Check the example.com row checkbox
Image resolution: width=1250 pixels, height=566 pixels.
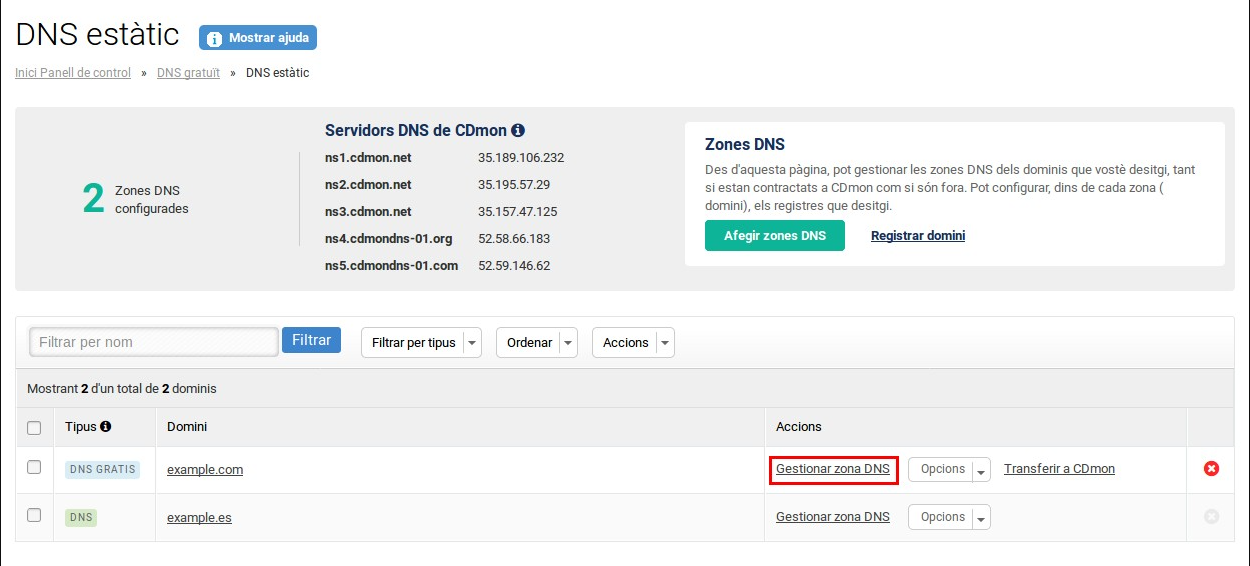tap(34, 467)
